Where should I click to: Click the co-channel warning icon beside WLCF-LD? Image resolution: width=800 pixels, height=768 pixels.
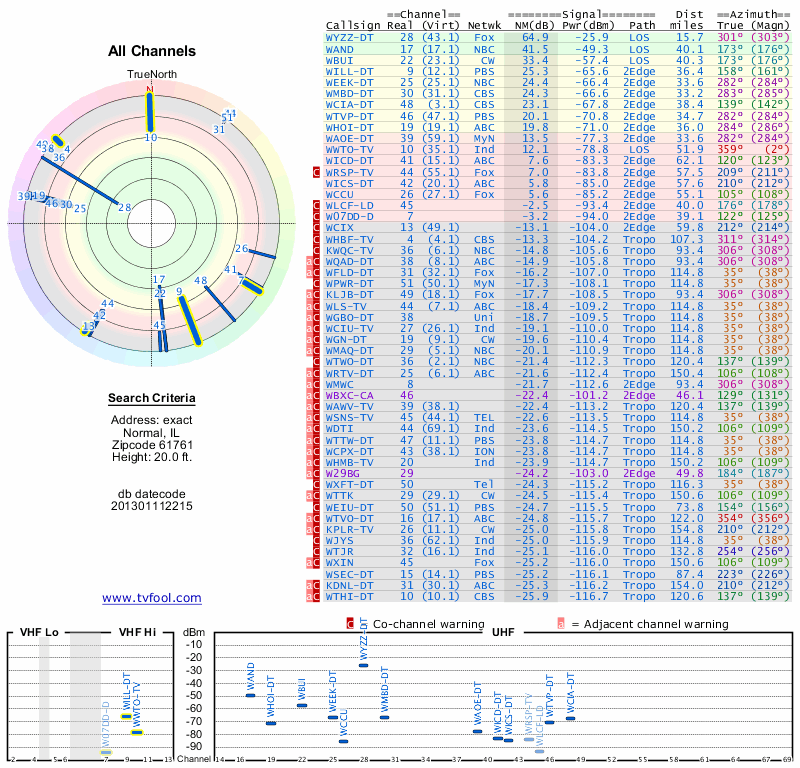[x=316, y=206]
